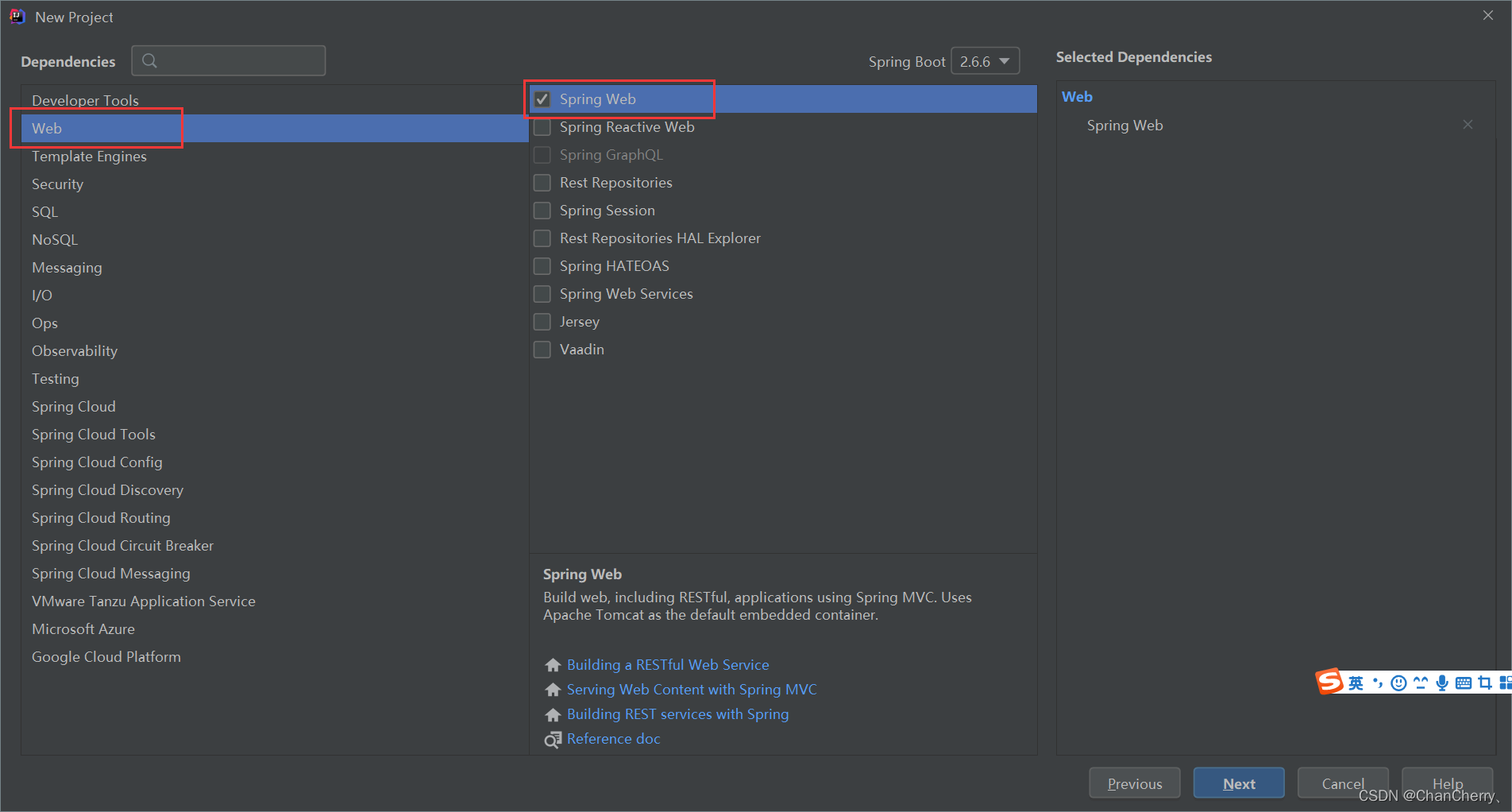Select the Template Engines category
1512x812 pixels.
coord(275,157)
